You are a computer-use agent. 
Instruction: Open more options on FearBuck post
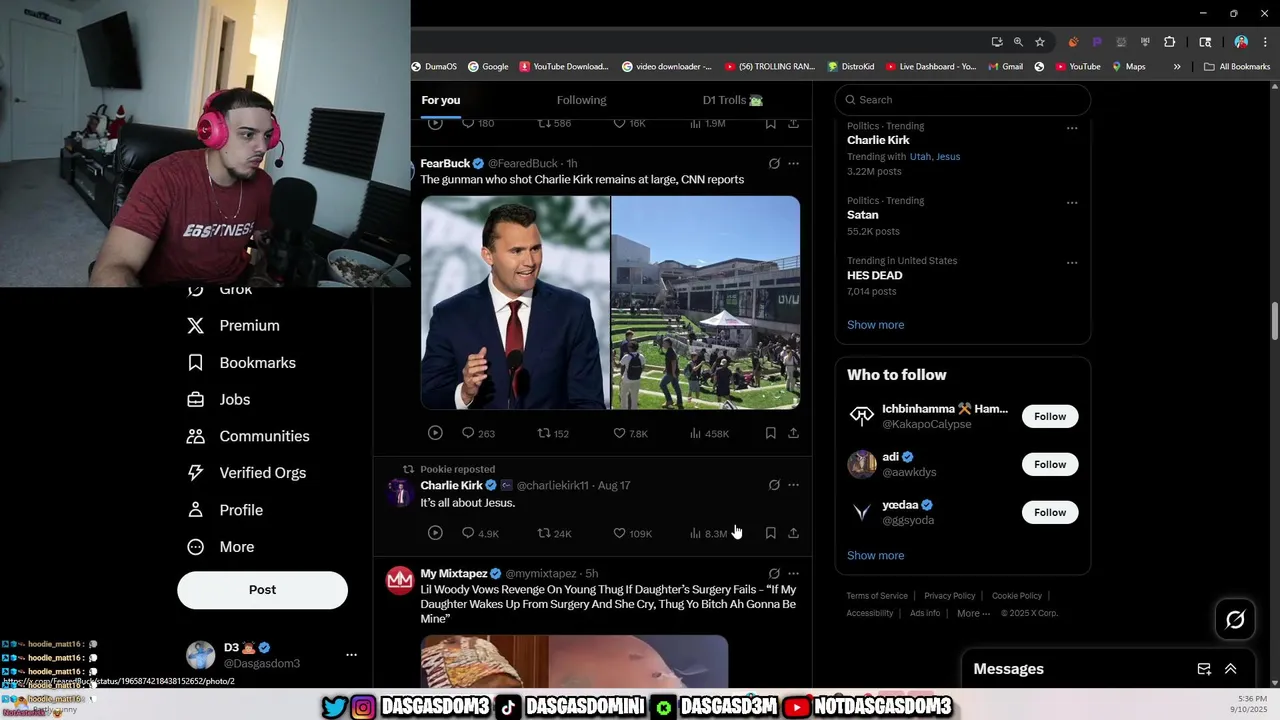pyautogui.click(x=793, y=163)
